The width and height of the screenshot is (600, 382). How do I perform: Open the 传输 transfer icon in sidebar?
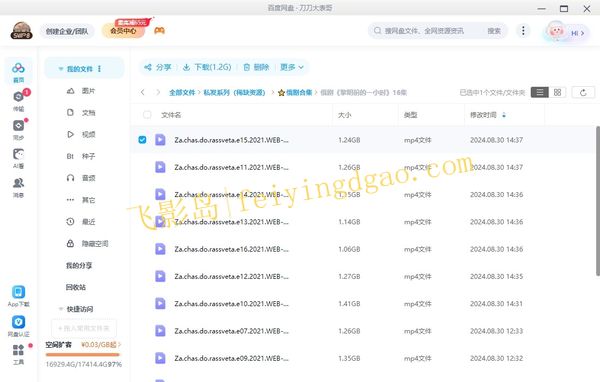coord(18,97)
